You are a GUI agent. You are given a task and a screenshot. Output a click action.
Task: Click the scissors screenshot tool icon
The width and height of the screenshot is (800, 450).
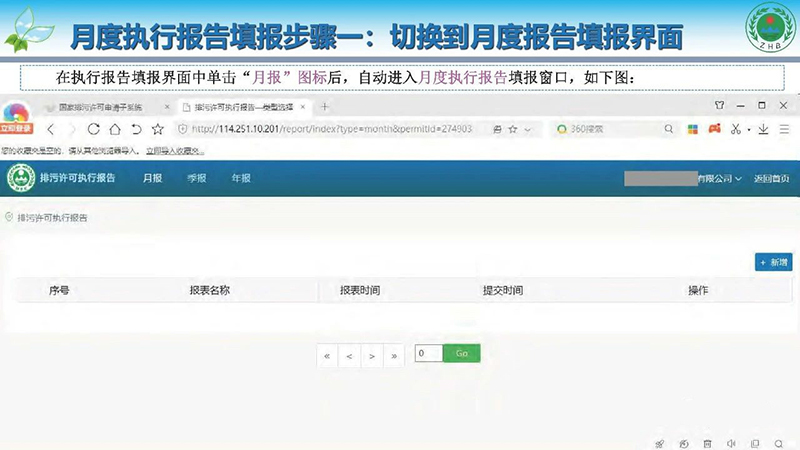[x=735, y=129]
